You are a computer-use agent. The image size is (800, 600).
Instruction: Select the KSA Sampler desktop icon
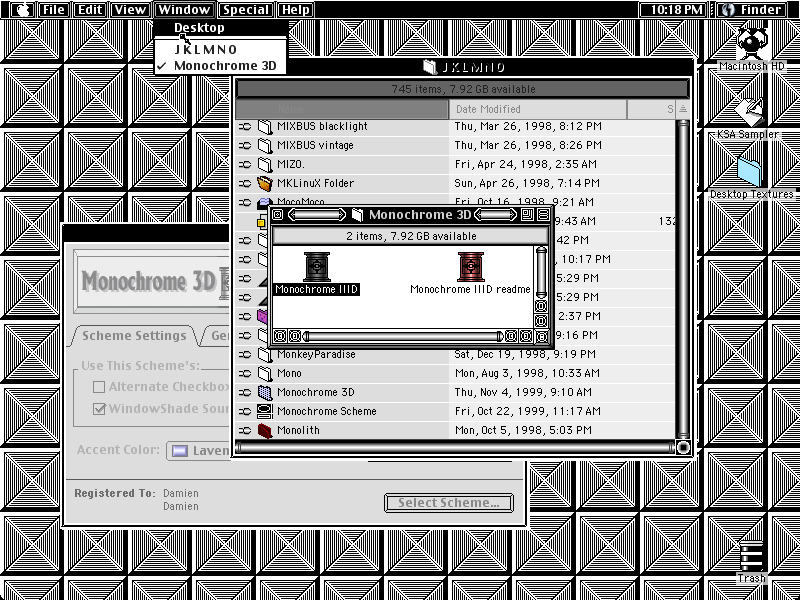(748, 111)
